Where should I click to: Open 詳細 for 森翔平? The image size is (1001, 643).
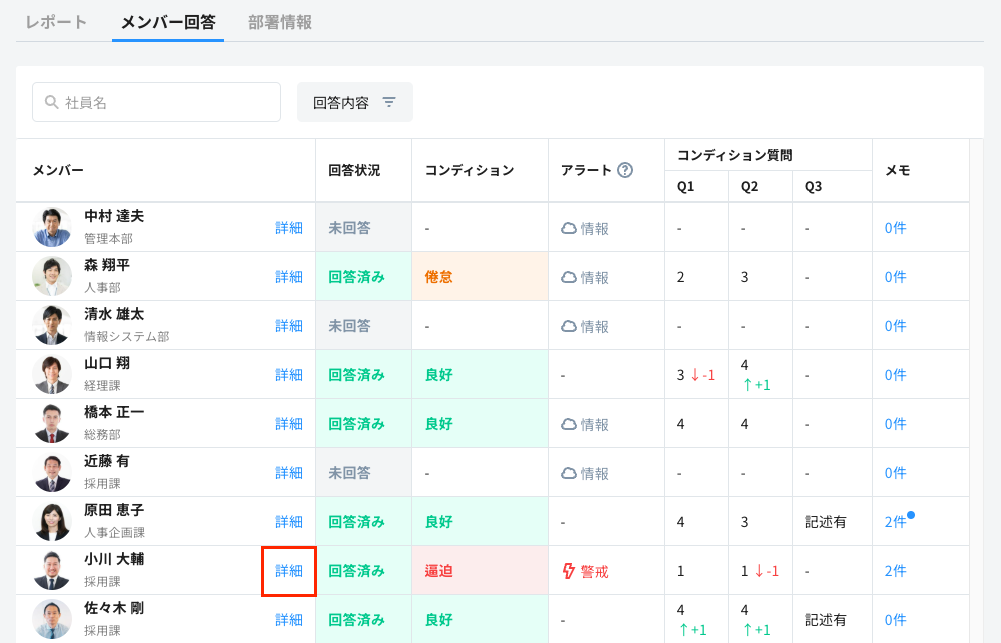tap(288, 276)
